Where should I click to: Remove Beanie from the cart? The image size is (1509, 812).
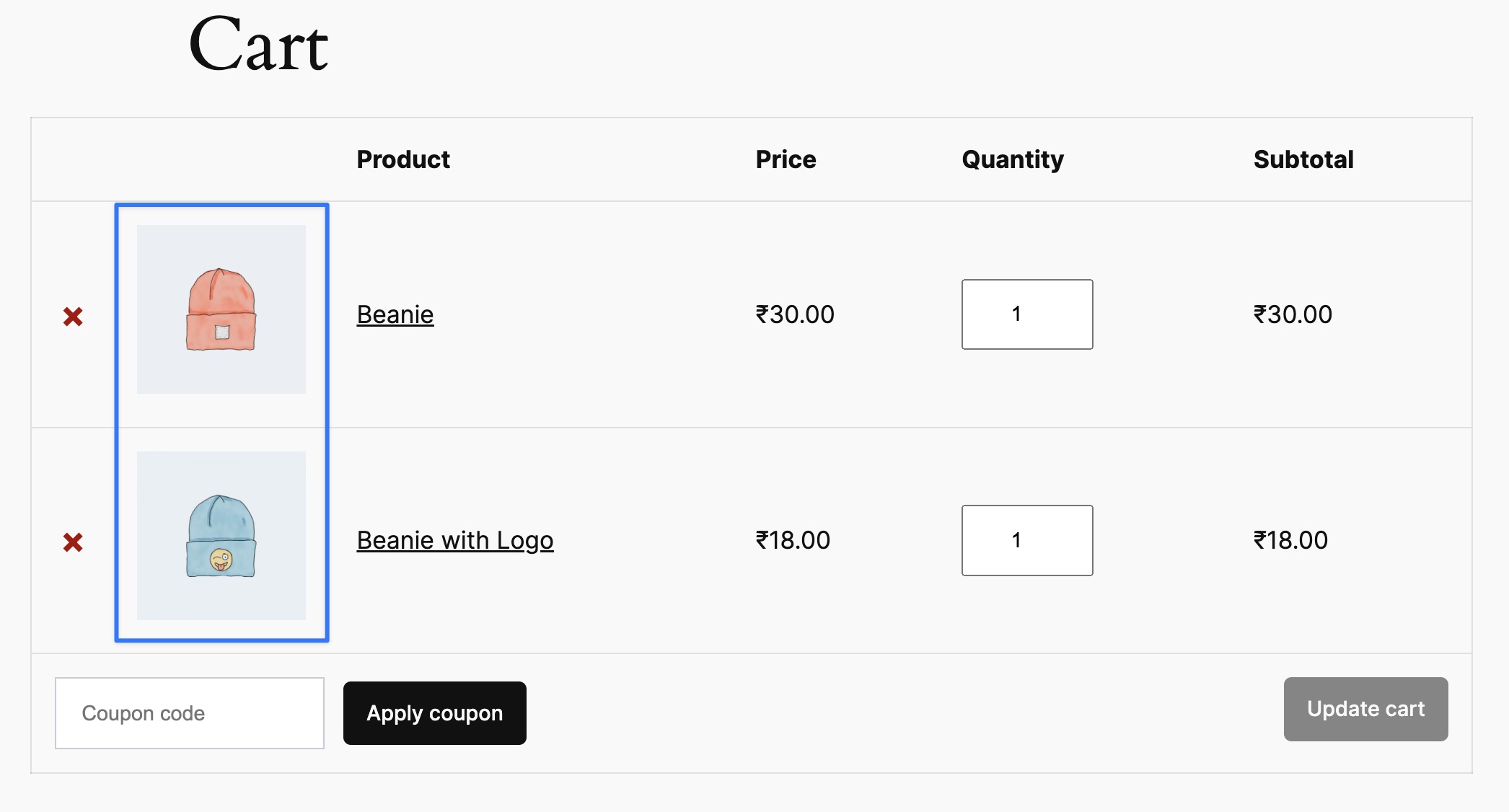(73, 316)
